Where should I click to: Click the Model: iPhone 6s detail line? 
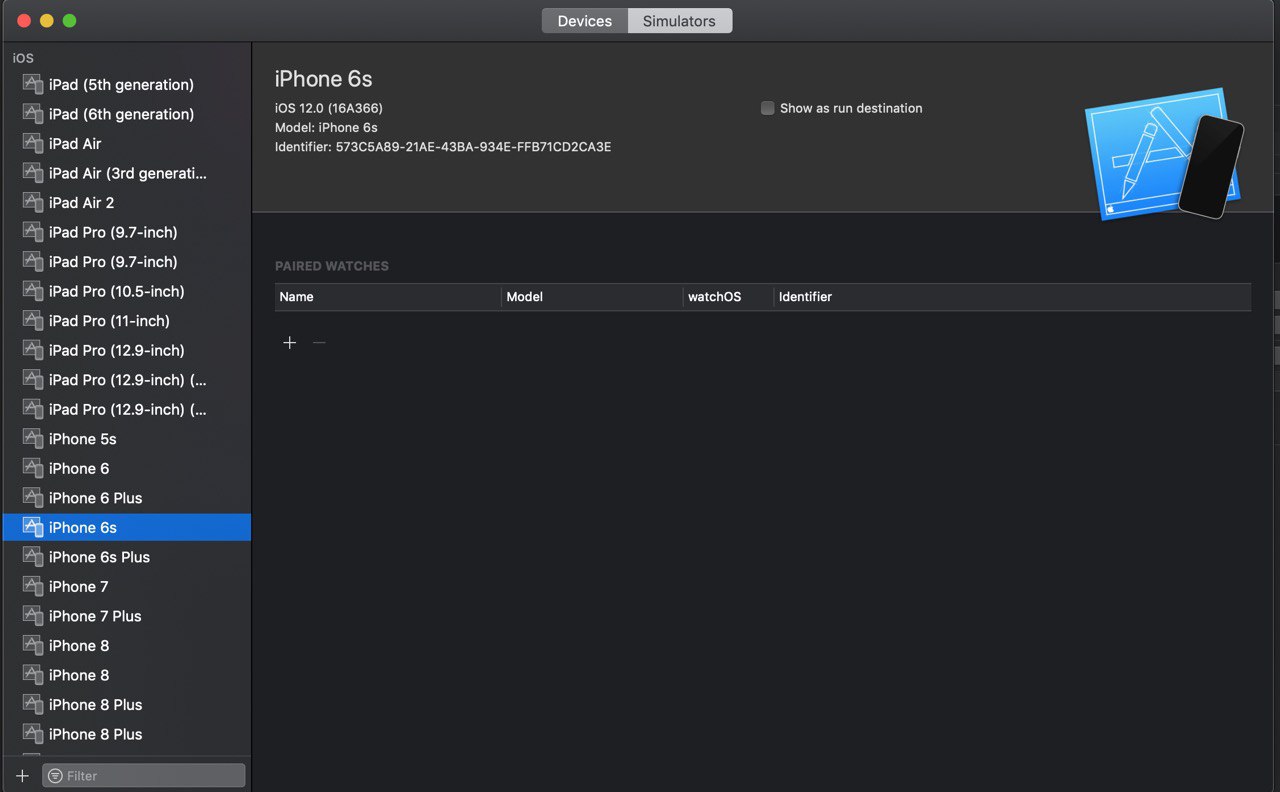tap(326, 127)
